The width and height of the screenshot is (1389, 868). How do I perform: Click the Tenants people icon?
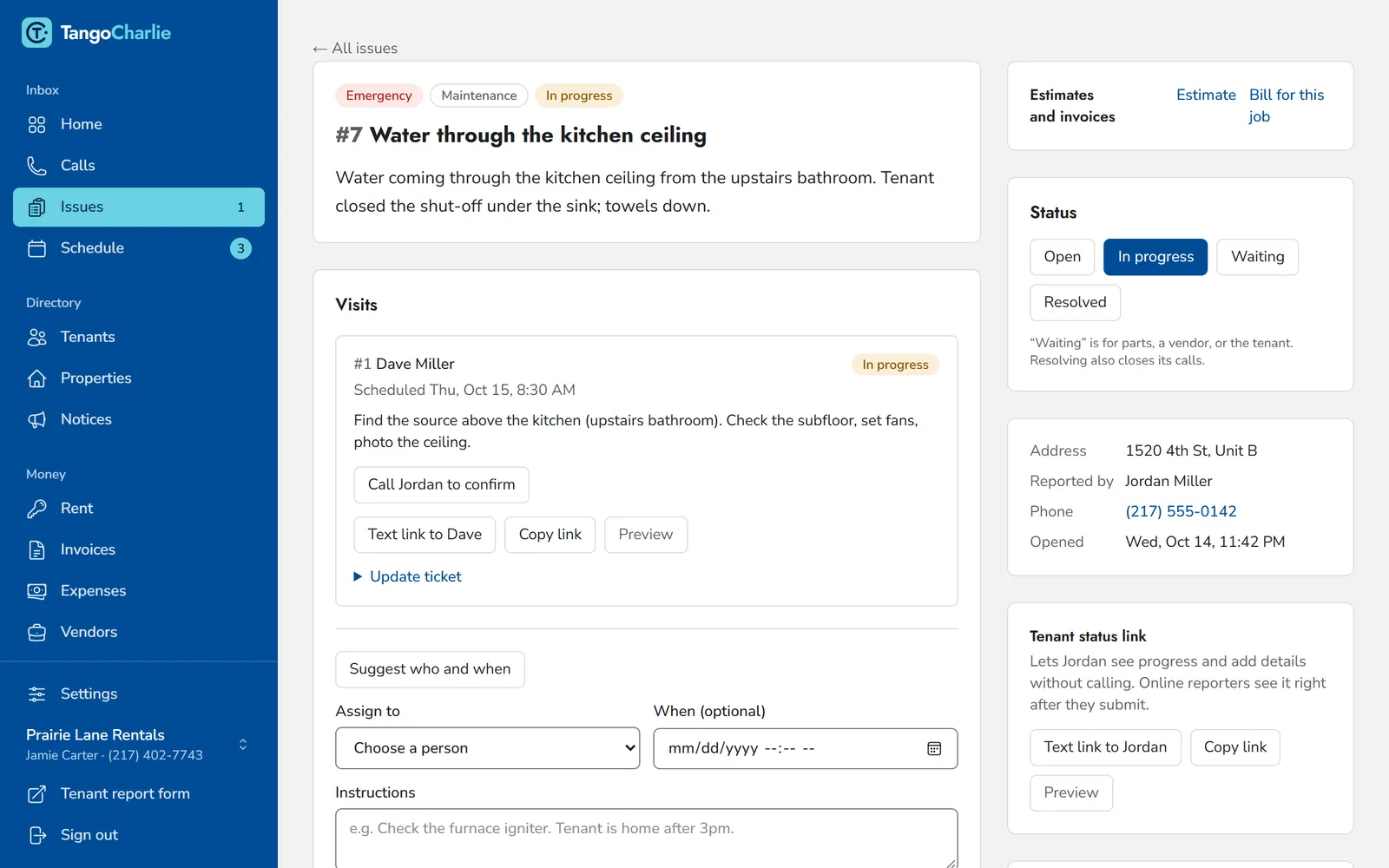[x=36, y=338]
